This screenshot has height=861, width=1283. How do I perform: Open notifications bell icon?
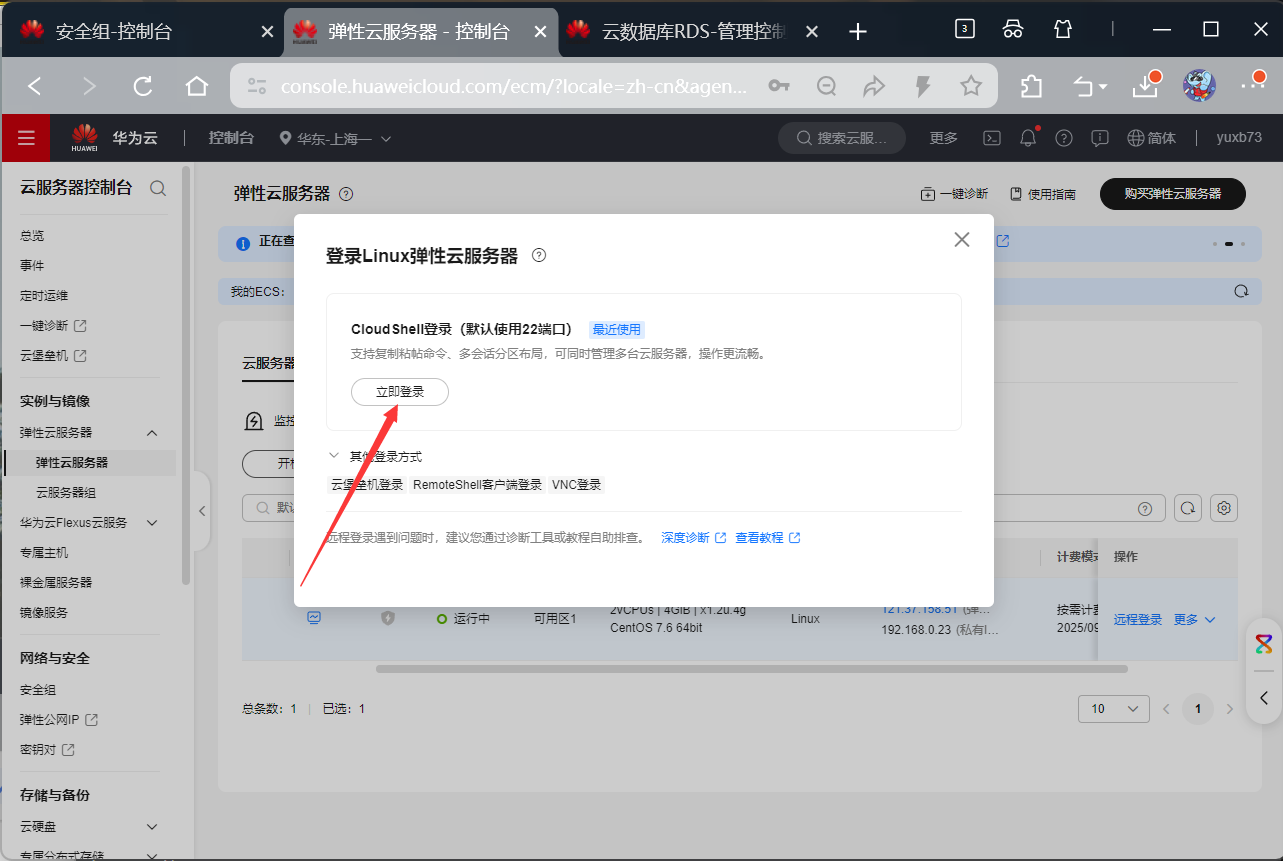click(1028, 138)
